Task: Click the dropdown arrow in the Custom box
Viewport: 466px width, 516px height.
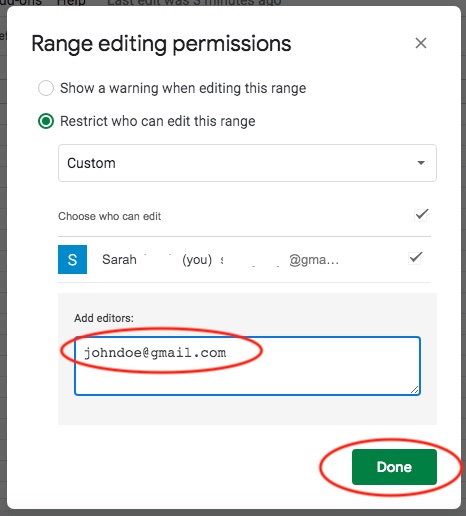Action: pos(421,163)
